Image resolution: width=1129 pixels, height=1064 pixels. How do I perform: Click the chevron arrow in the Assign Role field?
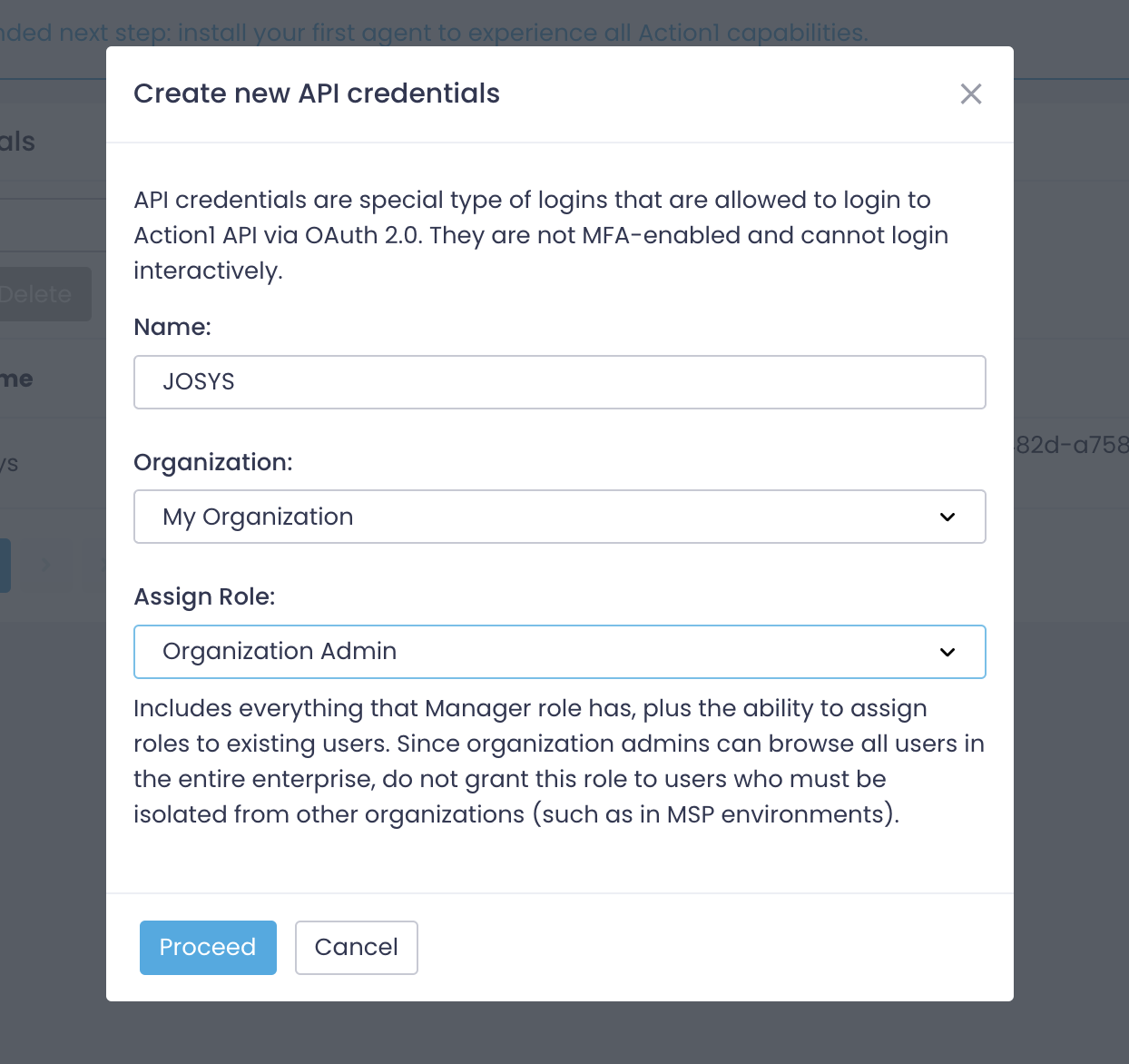[x=947, y=652]
